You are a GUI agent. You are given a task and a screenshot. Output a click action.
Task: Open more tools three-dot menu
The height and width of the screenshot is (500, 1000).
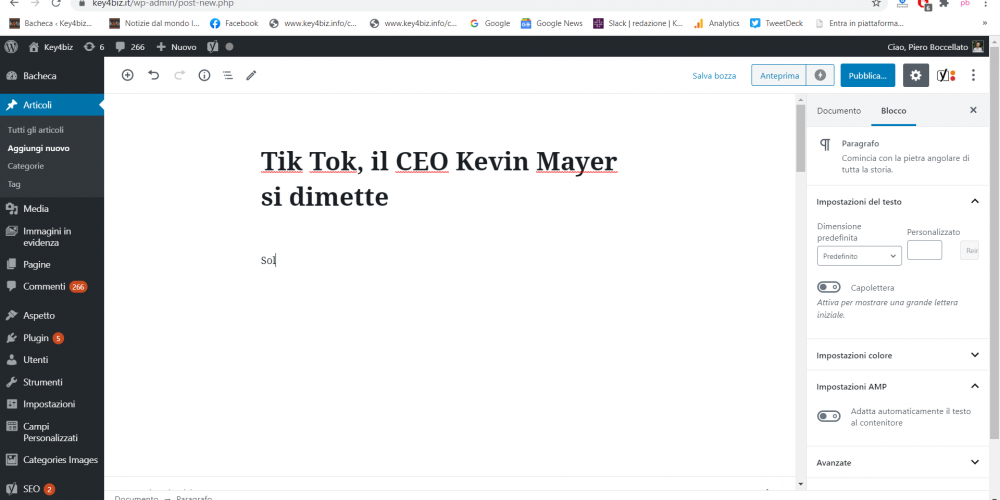[x=973, y=75]
